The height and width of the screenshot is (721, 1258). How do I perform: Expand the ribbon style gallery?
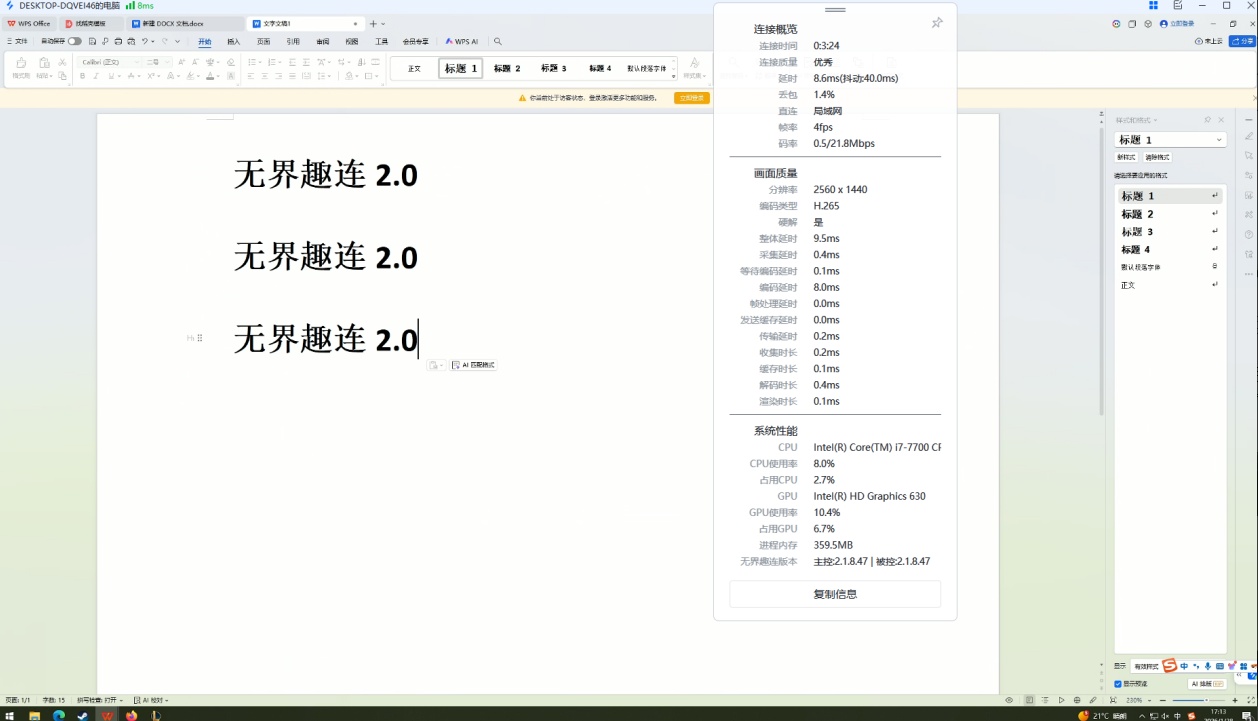[x=674, y=76]
